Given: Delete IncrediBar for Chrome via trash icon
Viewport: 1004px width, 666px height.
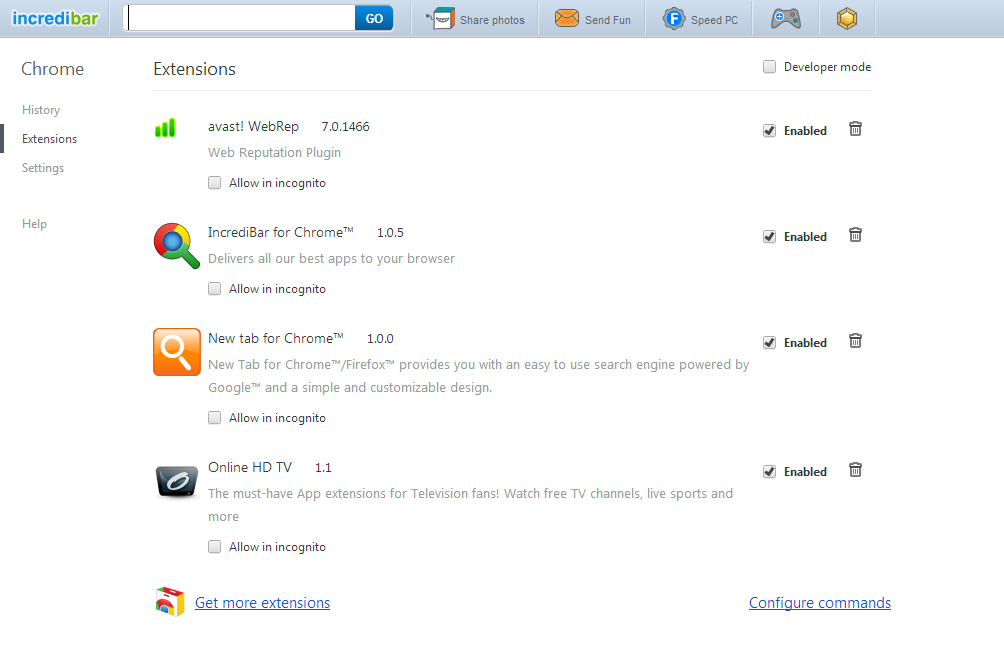Looking at the screenshot, I should [855, 235].
